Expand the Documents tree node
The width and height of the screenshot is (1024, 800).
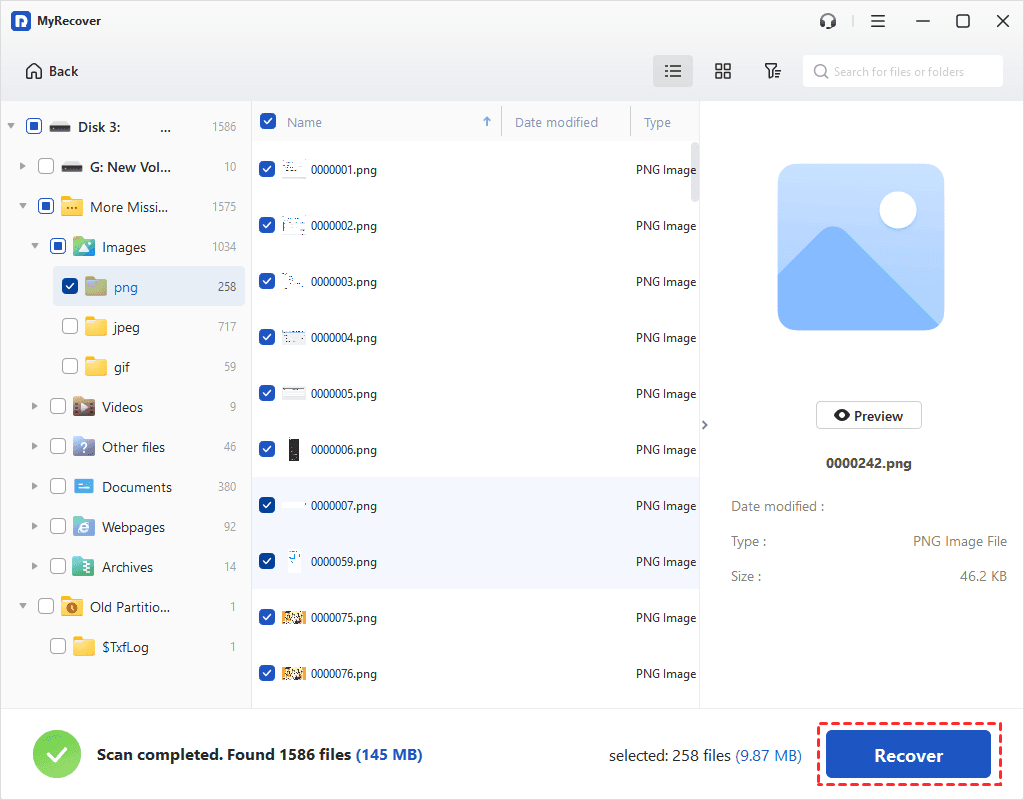pos(35,487)
